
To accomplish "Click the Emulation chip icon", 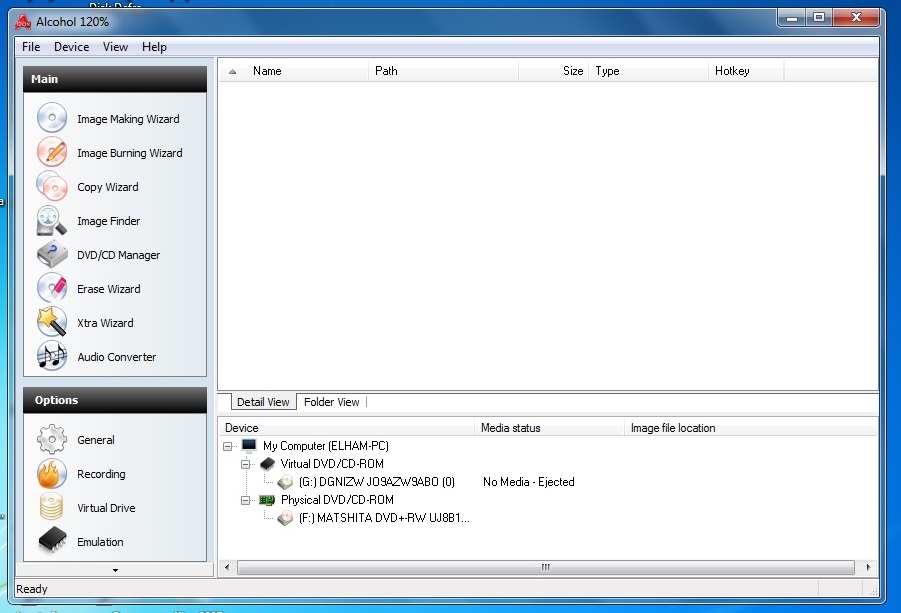I will [52, 541].
